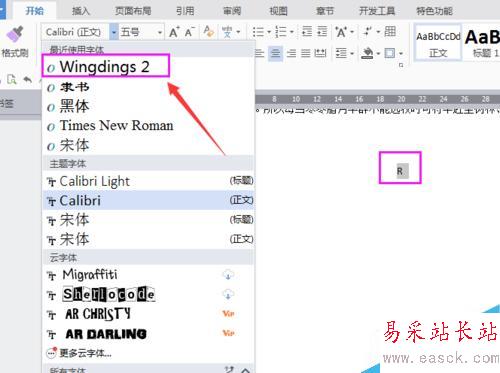Click the shading paint bucket icon

(x=368, y=53)
